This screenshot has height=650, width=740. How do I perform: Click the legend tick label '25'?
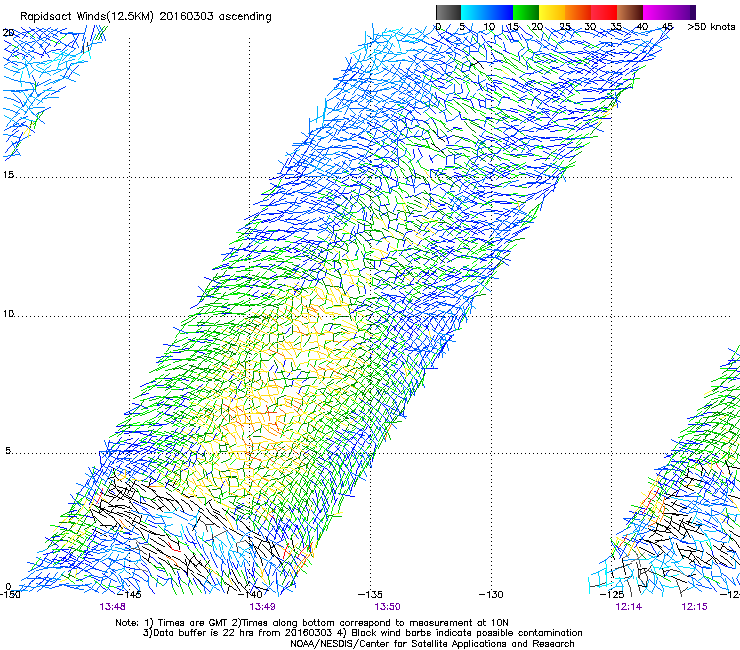click(565, 27)
